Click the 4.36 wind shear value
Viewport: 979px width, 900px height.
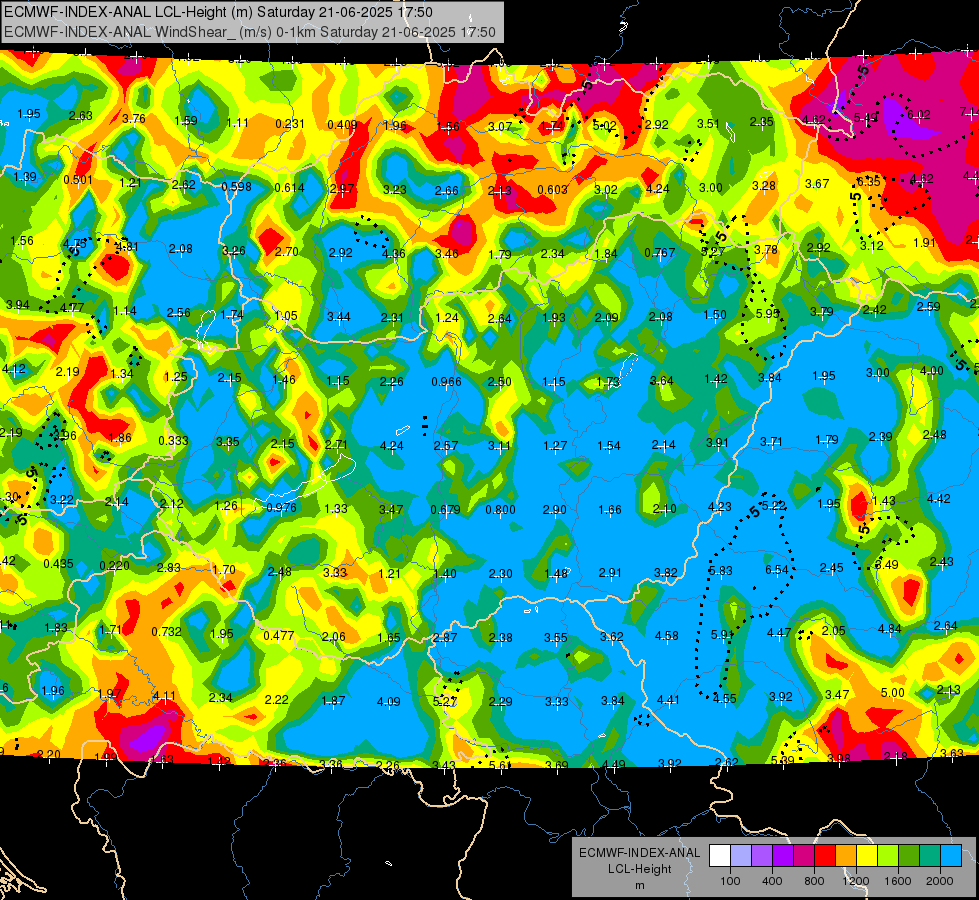[x=393, y=254]
